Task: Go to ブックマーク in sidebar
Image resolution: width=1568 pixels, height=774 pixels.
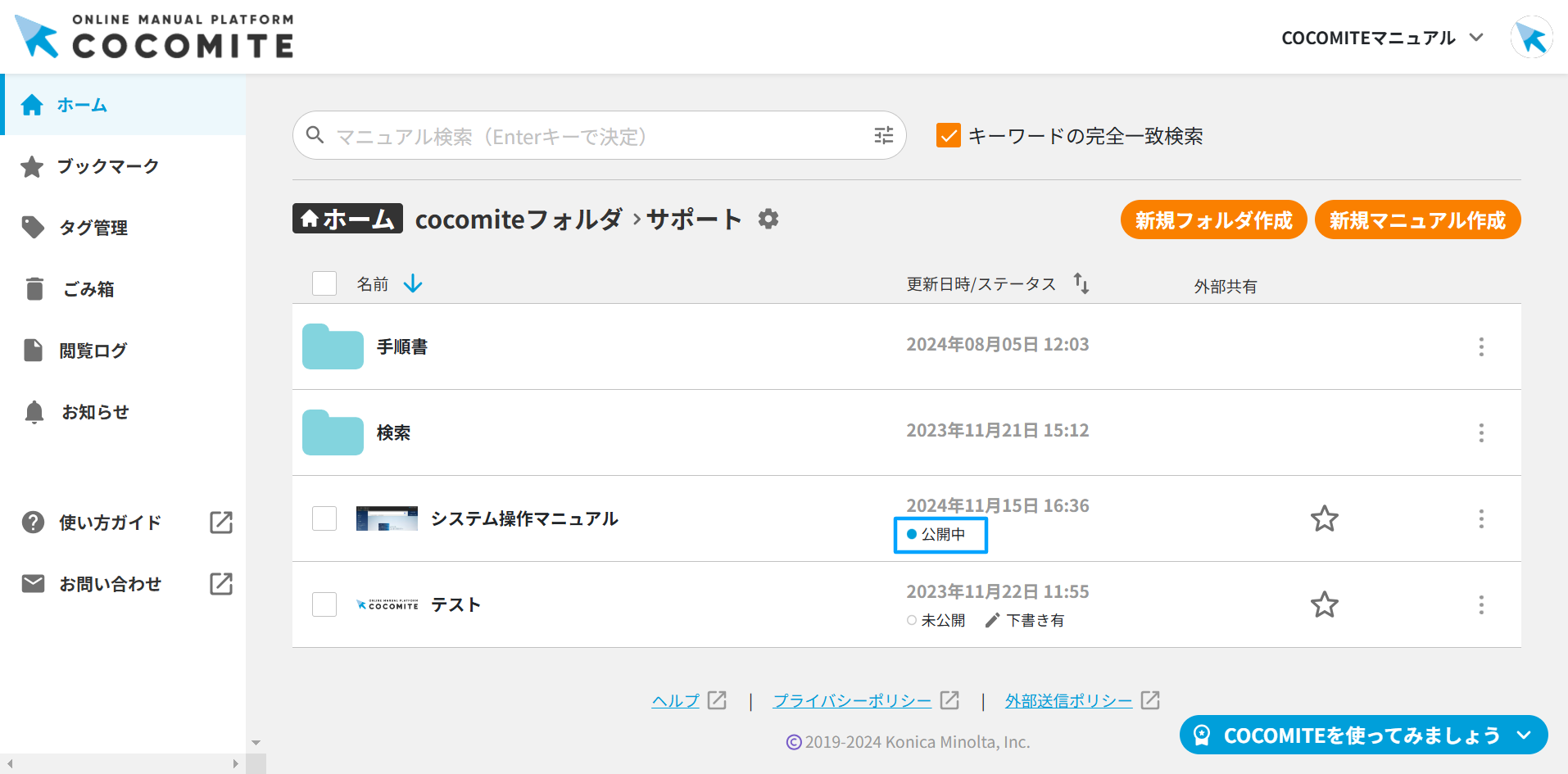Action: pyautogui.click(x=108, y=166)
